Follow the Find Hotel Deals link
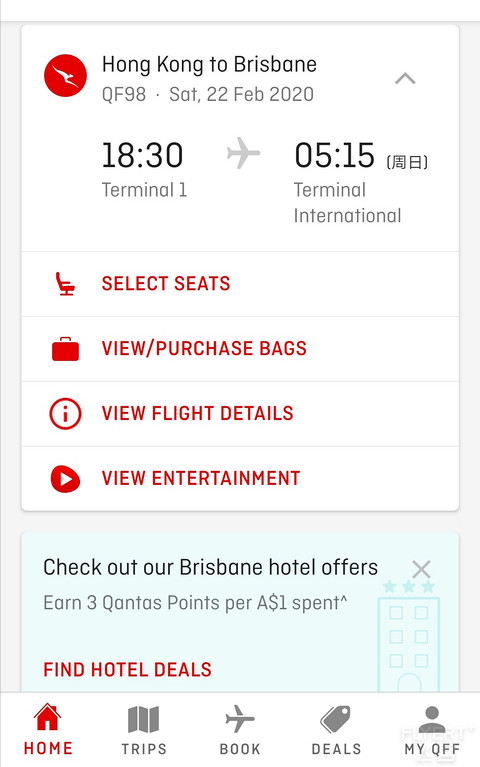This screenshot has height=767, width=480. pos(127,669)
